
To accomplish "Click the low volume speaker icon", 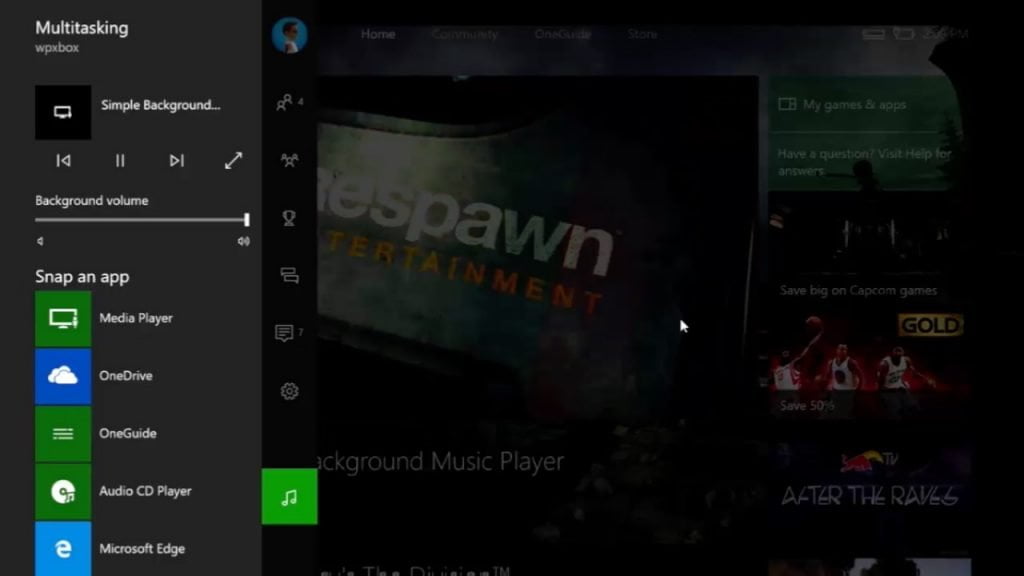I will pyautogui.click(x=40, y=242).
